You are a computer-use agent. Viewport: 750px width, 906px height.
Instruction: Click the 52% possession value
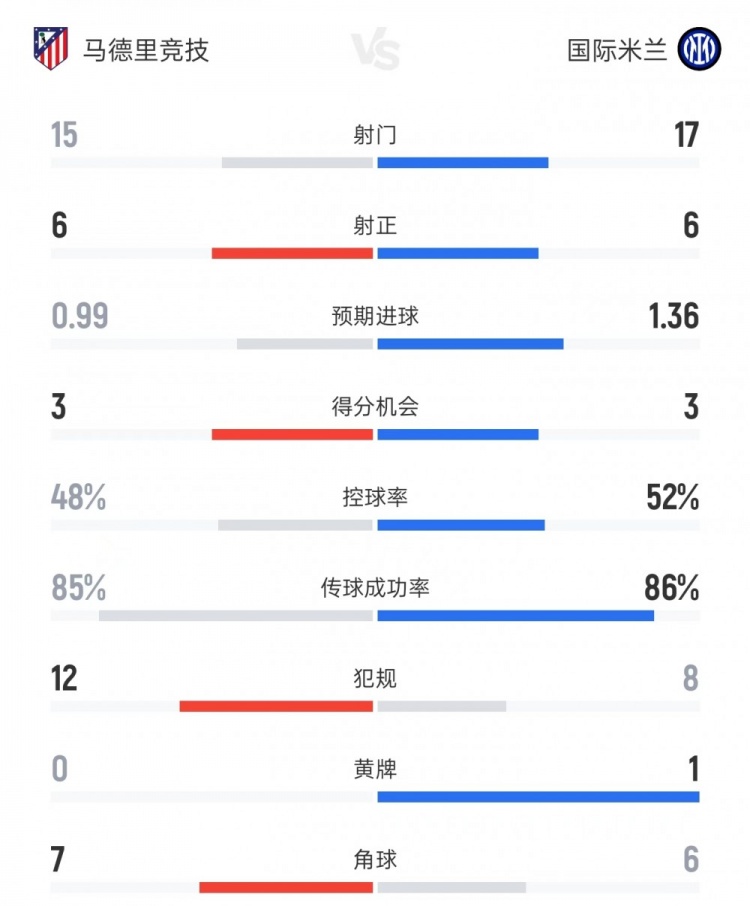coord(672,498)
